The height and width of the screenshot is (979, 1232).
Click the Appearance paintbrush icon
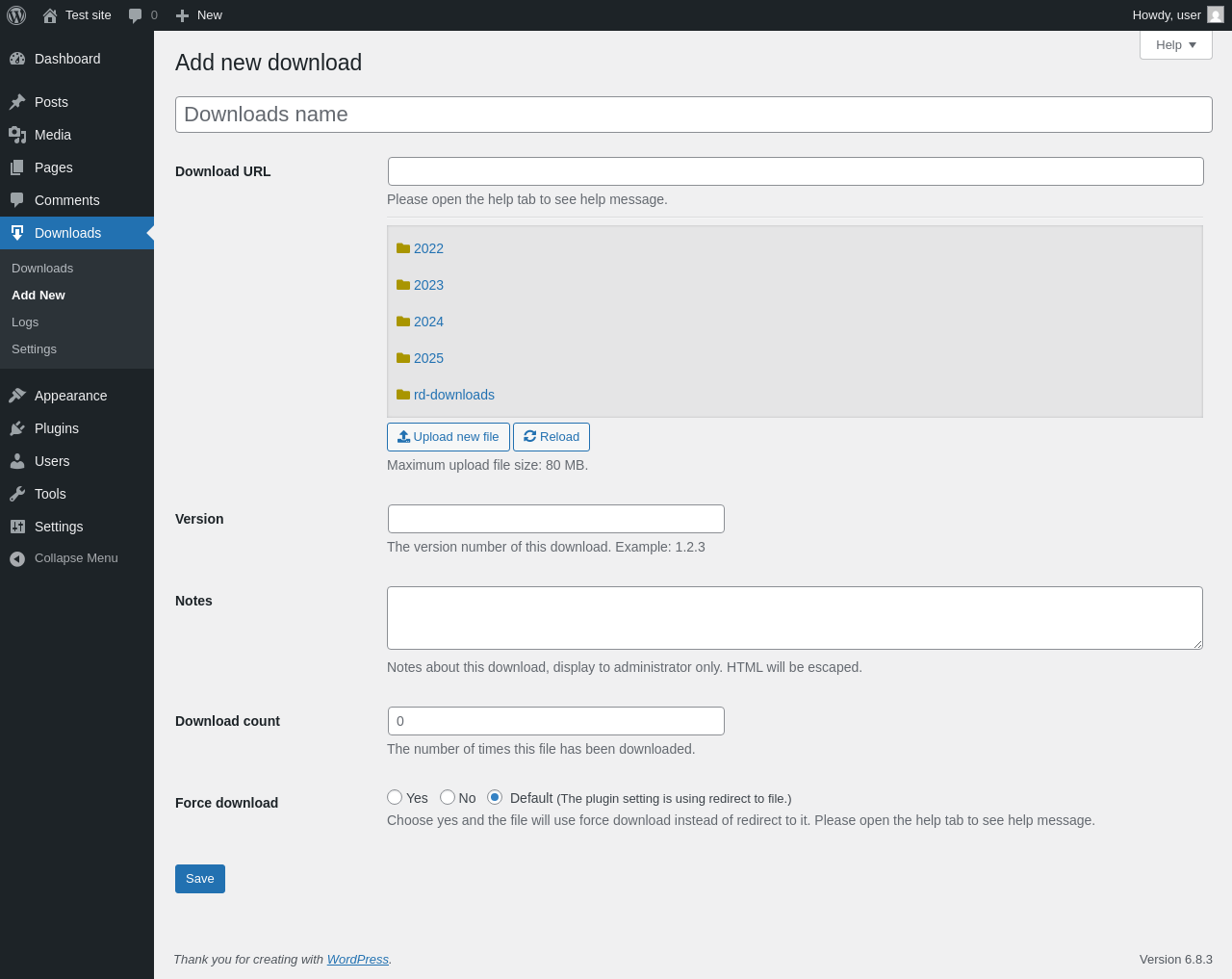coord(17,396)
